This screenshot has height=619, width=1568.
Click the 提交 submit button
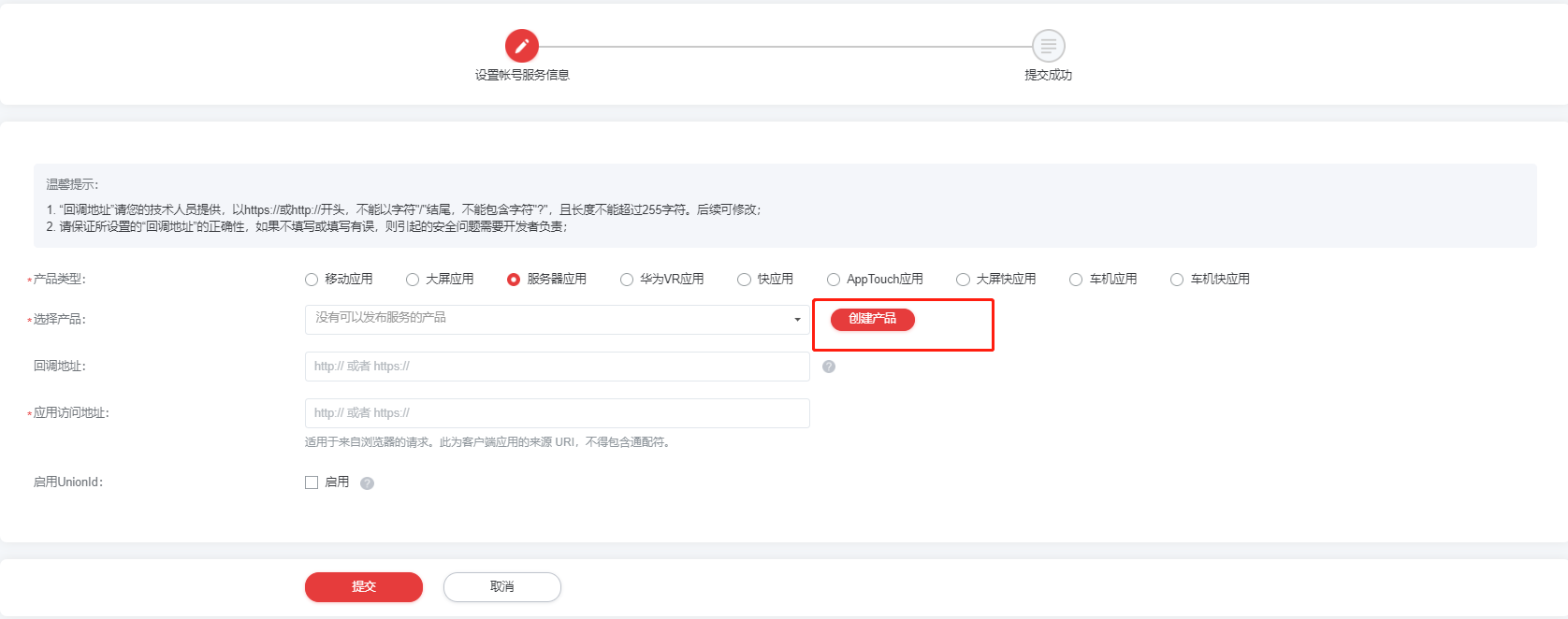tap(364, 587)
